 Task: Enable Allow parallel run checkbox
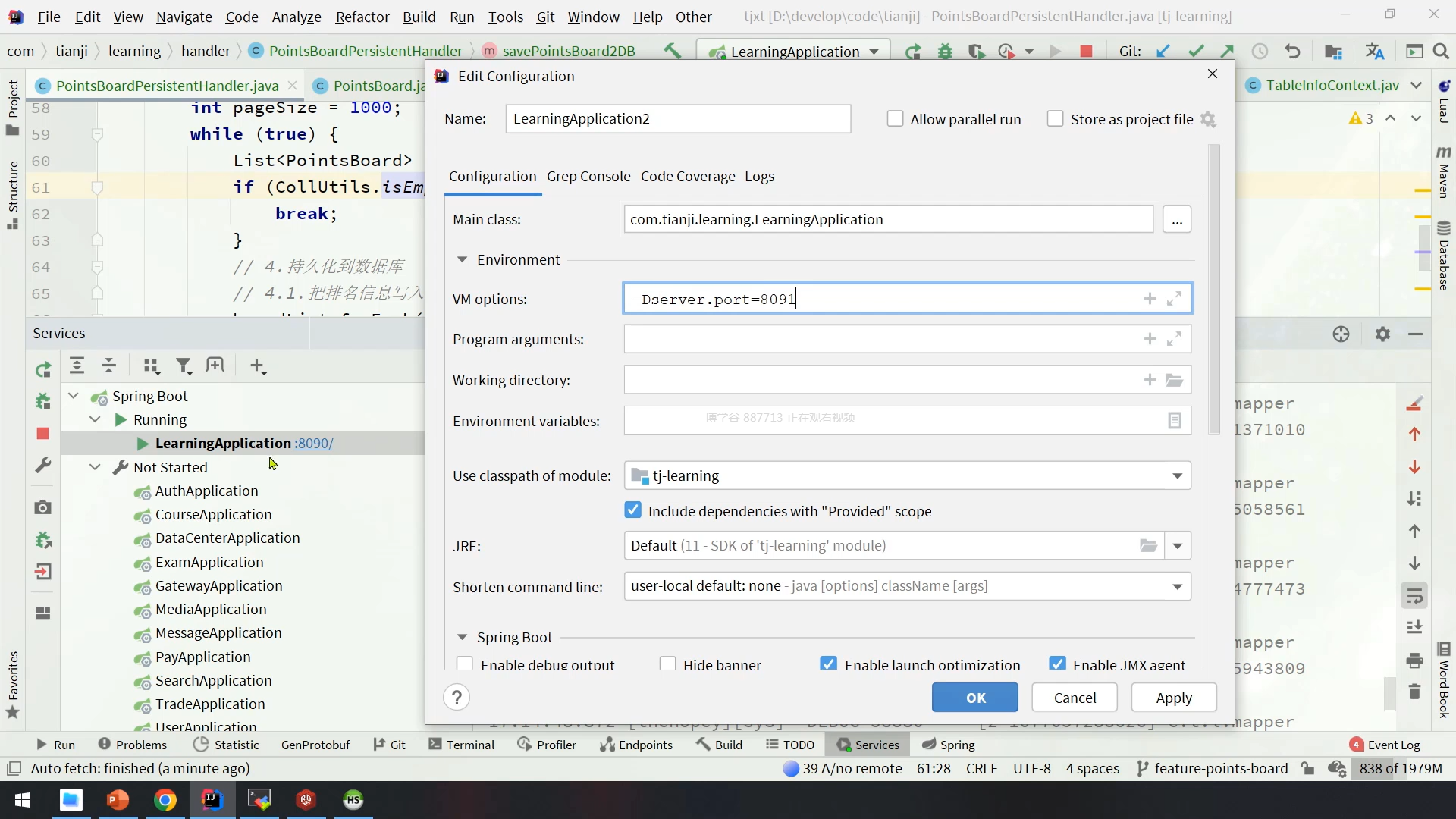(896, 119)
